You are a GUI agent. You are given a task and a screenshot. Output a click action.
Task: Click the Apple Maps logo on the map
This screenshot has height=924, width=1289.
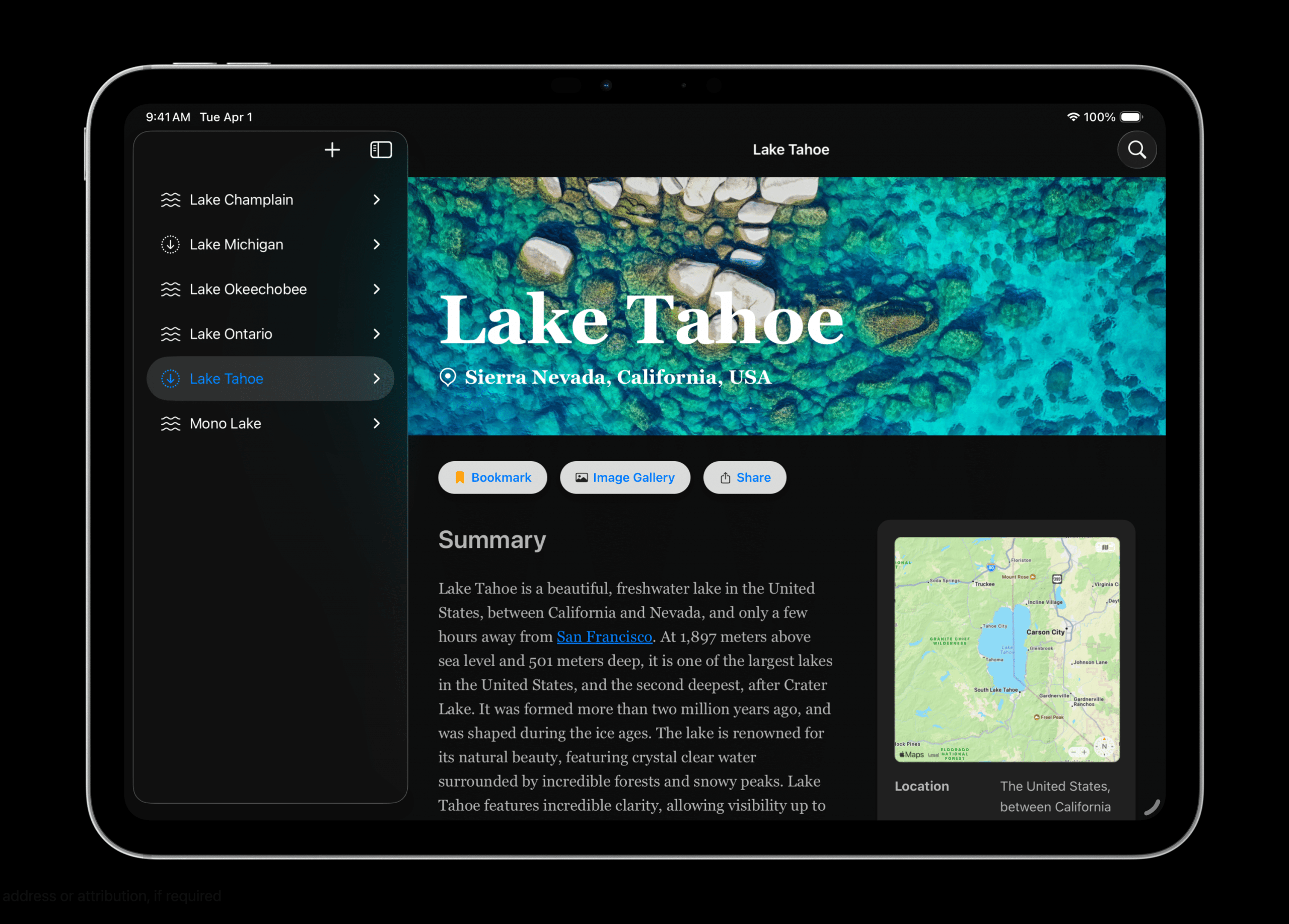point(912,755)
